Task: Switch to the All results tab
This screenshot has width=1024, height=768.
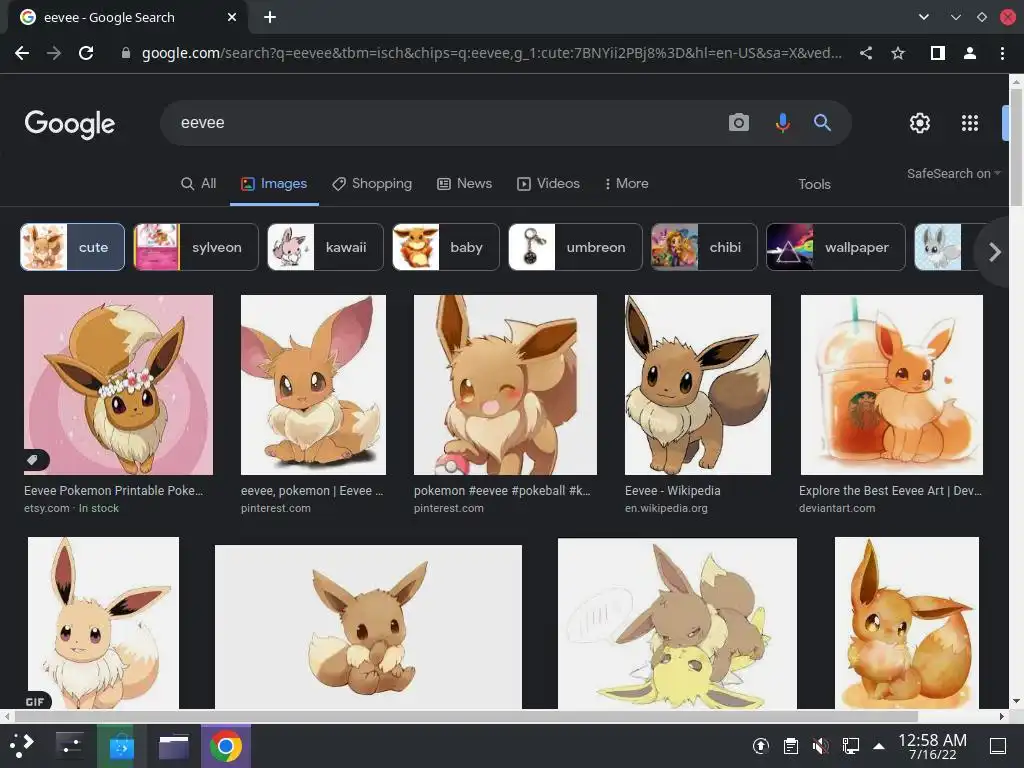Action: (199, 184)
